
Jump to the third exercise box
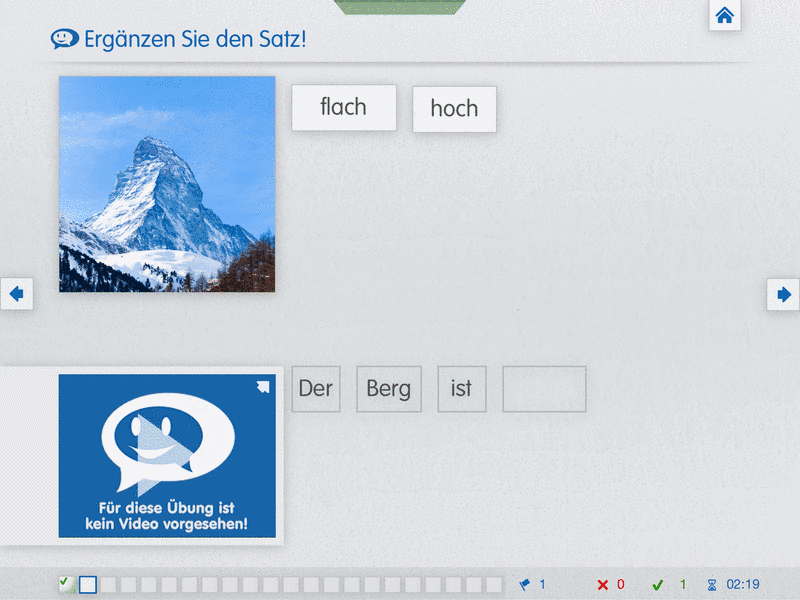108,585
